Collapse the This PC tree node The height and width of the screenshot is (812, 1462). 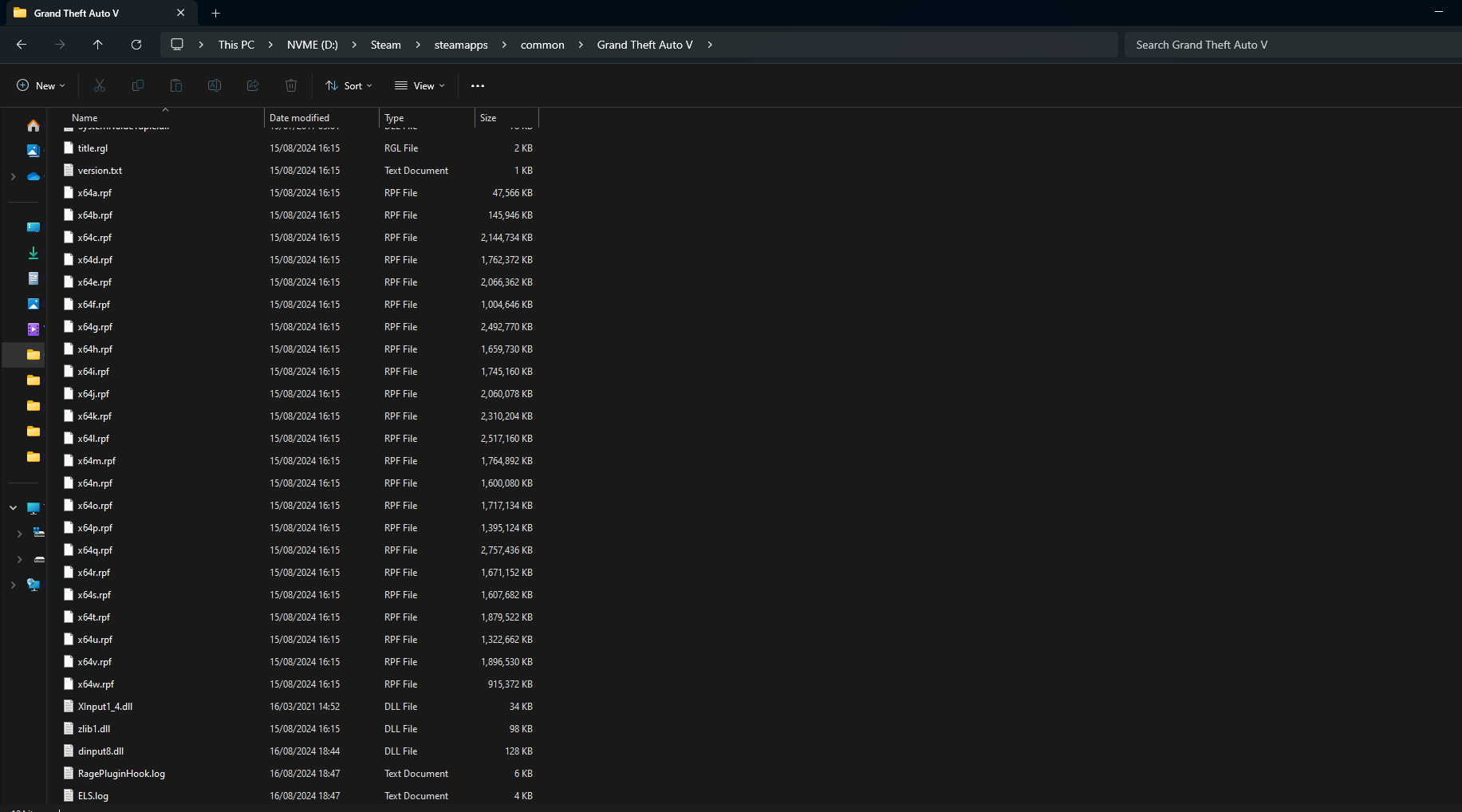pos(13,508)
